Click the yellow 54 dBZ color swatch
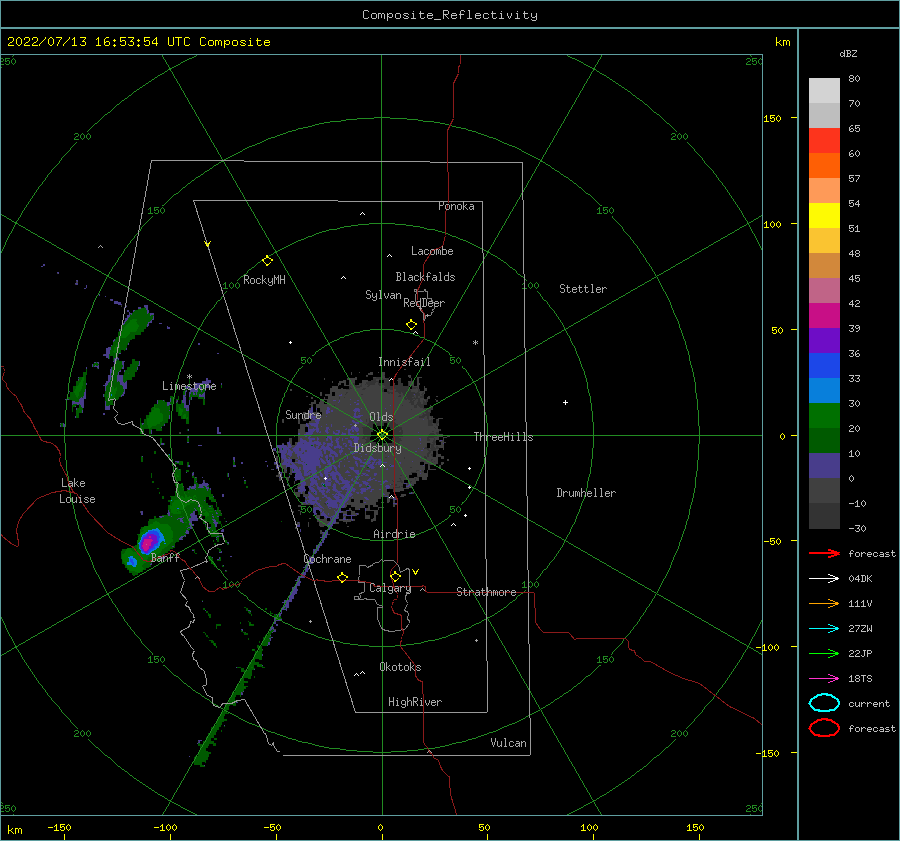900x841 pixels. 824,215
